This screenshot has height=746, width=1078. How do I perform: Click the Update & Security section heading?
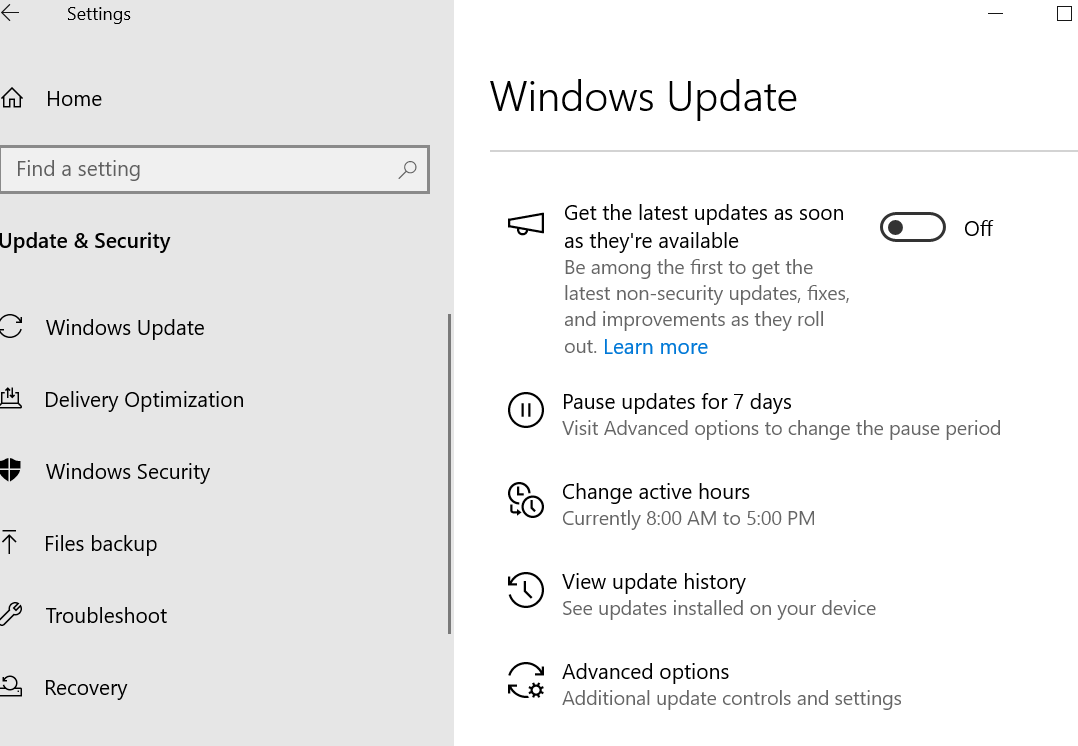[x=85, y=241]
